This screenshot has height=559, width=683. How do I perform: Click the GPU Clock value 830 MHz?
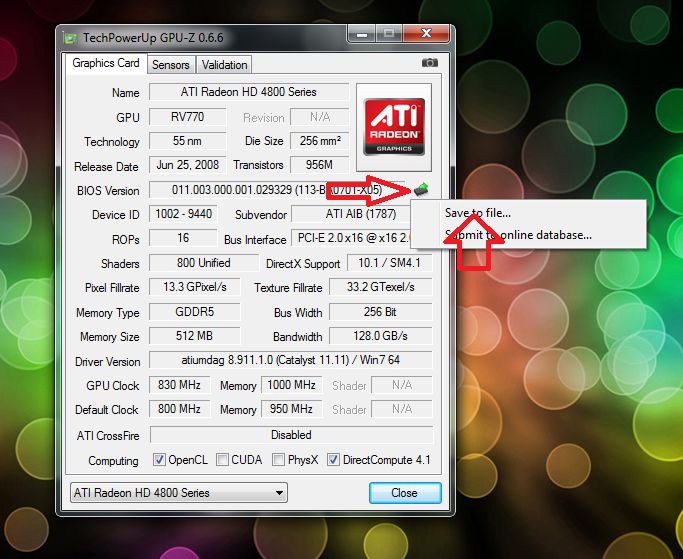179,385
